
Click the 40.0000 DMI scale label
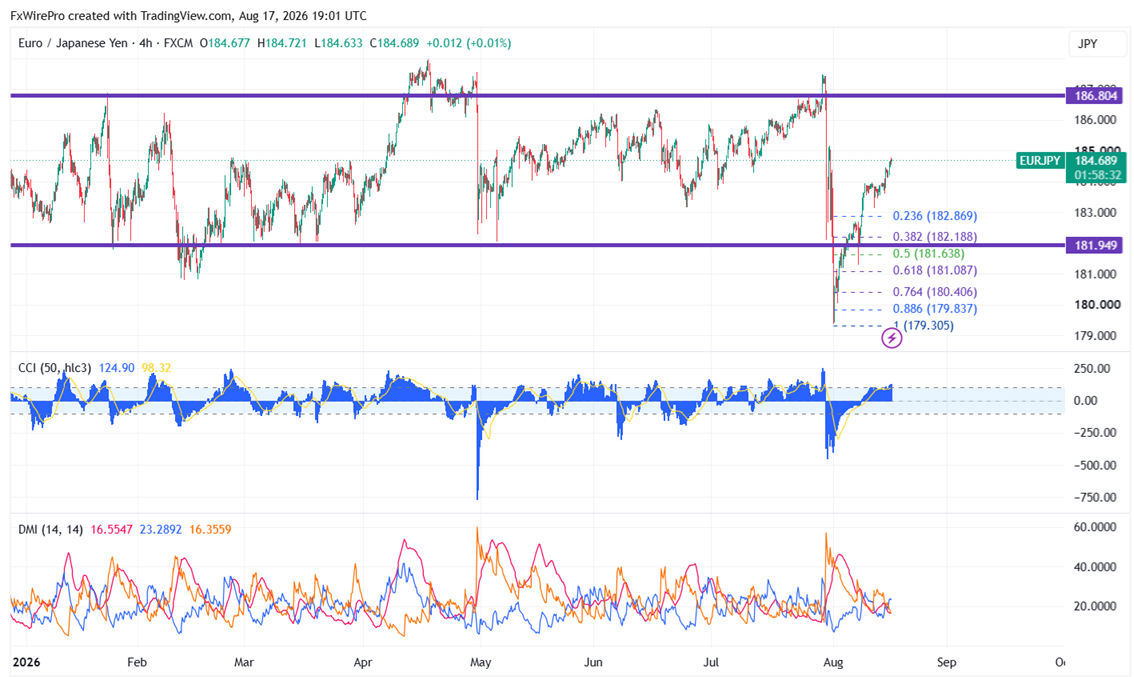coord(1095,566)
